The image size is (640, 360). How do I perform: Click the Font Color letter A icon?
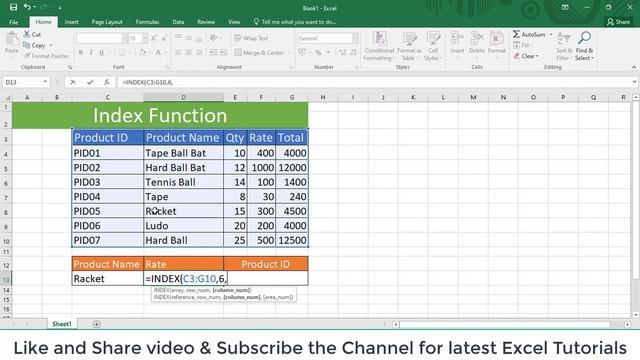[158, 52]
